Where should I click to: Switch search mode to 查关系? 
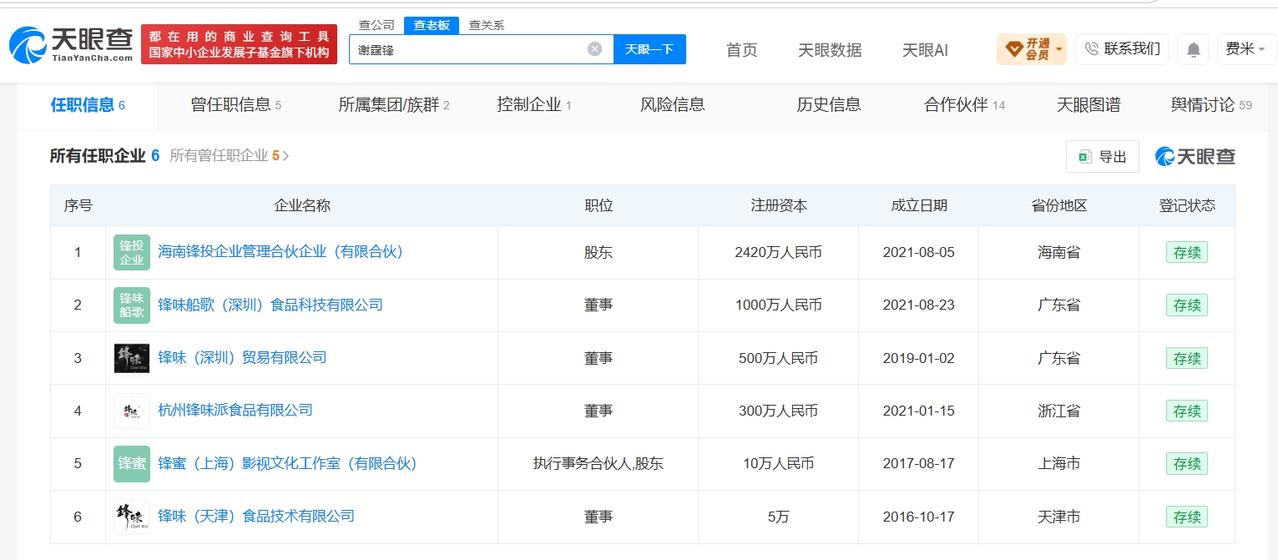486,25
